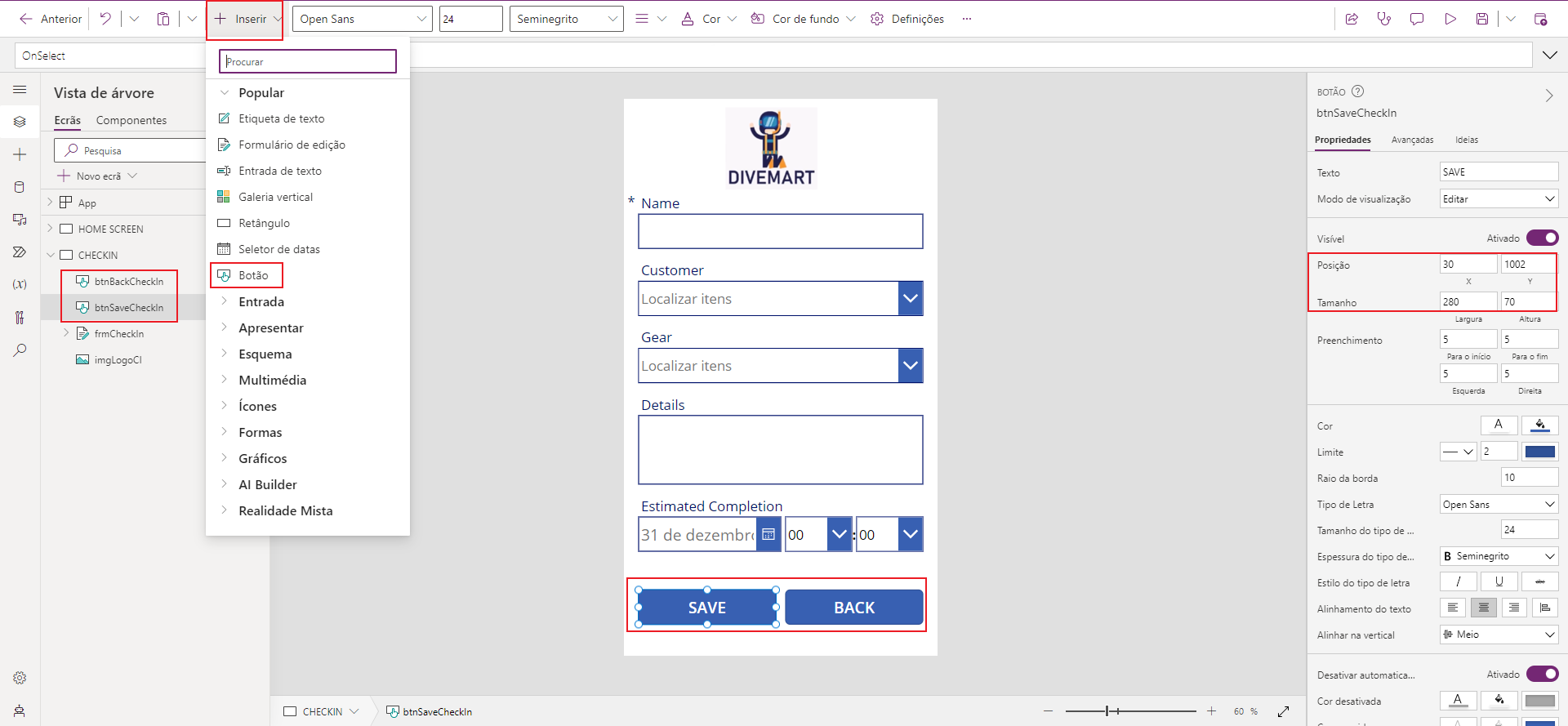1568x726 pixels.
Task: Open the variables (x) icon
Action: (x=20, y=284)
